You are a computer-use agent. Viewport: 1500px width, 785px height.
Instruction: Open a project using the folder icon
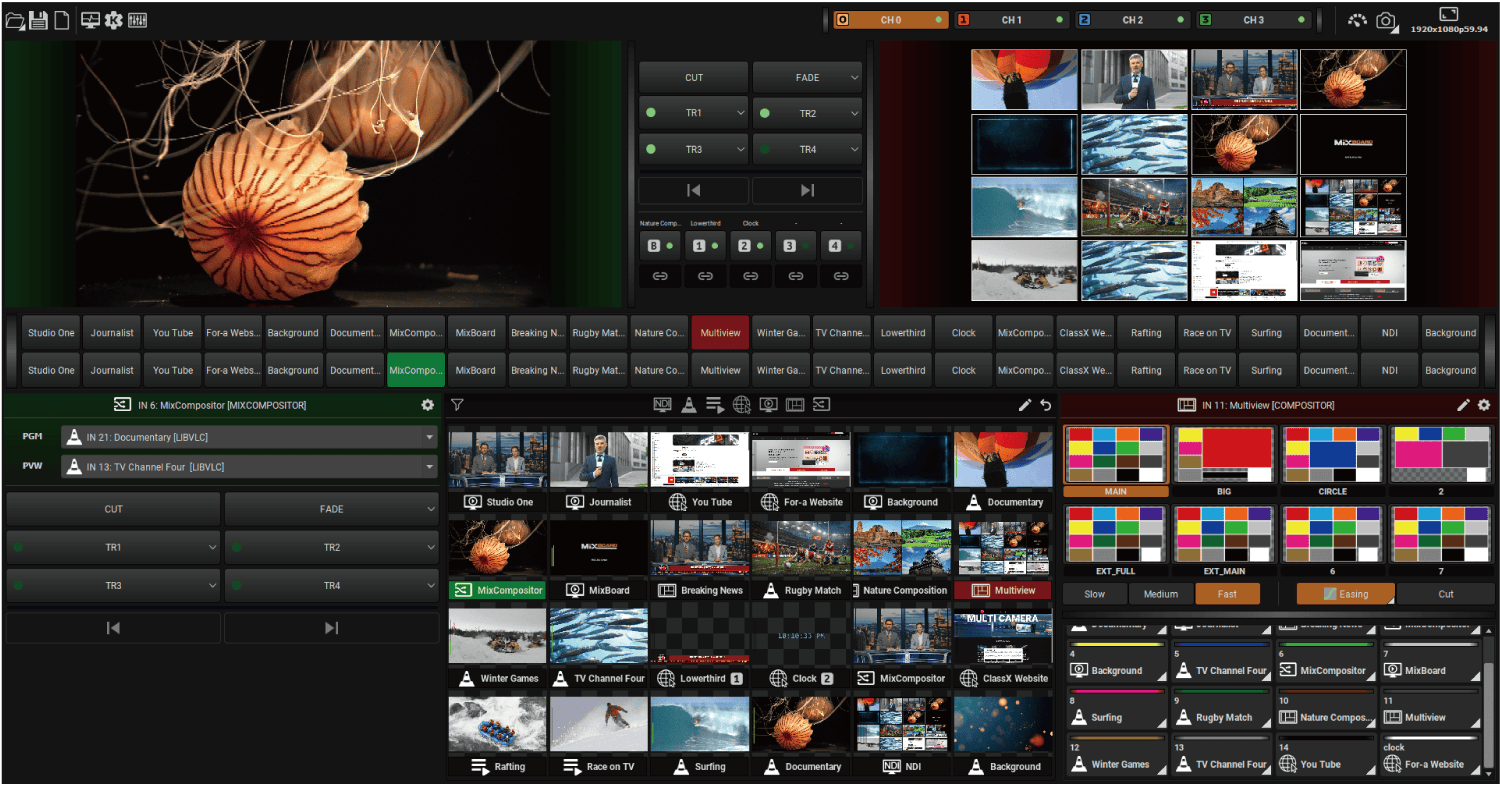pyautogui.click(x=14, y=20)
